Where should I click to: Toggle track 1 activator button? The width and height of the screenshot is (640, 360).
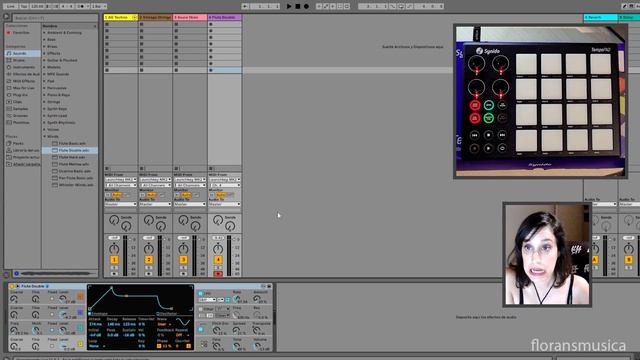pyautogui.click(x=114, y=260)
